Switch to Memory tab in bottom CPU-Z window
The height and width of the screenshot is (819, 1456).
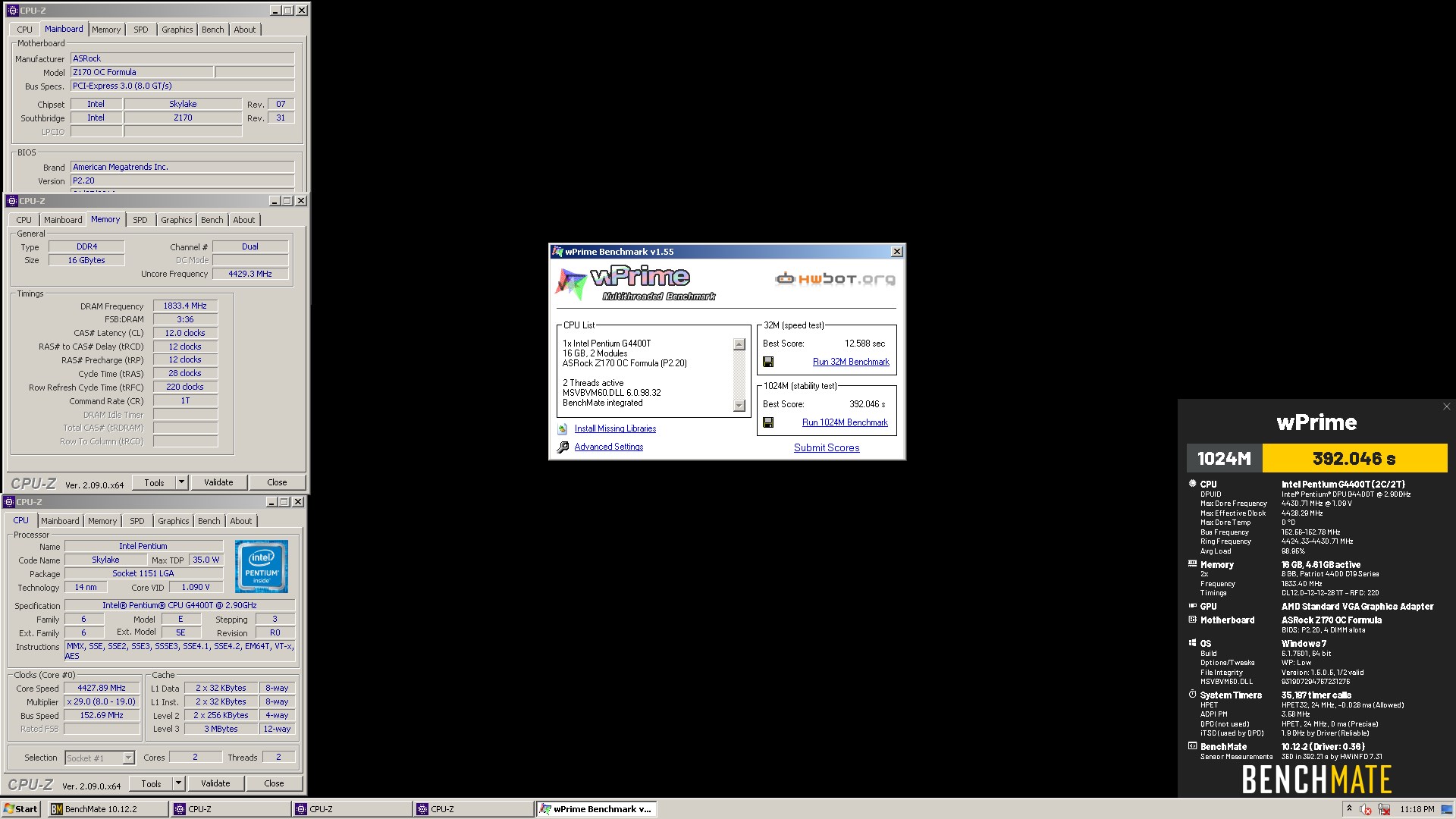[x=102, y=521]
